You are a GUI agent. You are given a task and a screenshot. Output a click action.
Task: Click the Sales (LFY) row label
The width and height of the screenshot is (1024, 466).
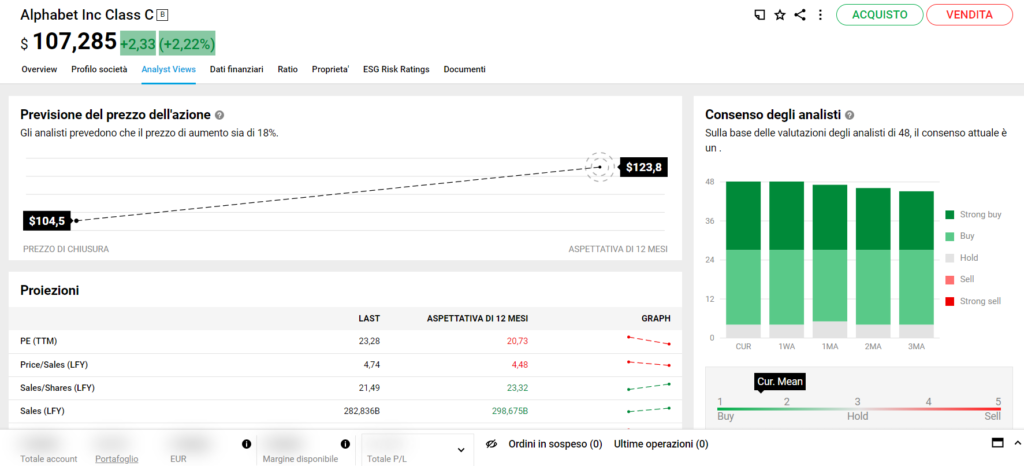click(x=42, y=411)
